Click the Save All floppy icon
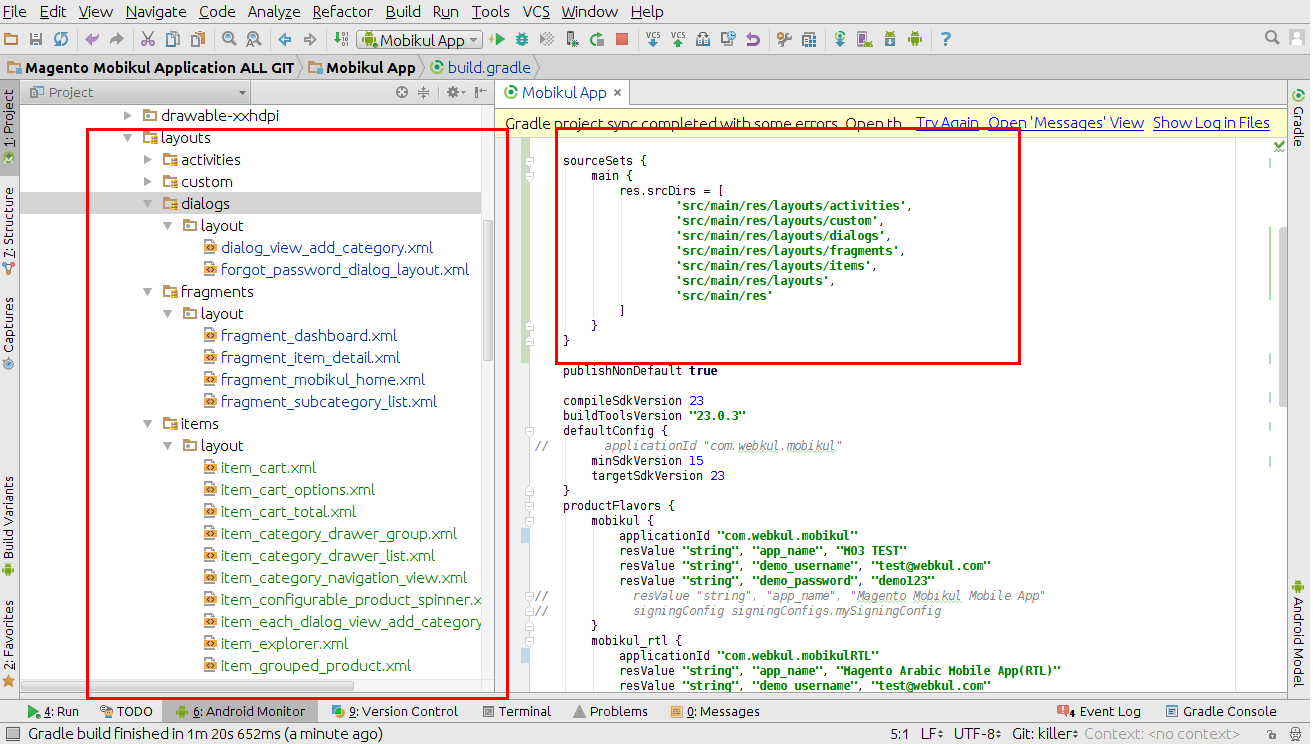This screenshot has height=744, width=1313. pyautogui.click(x=35, y=39)
